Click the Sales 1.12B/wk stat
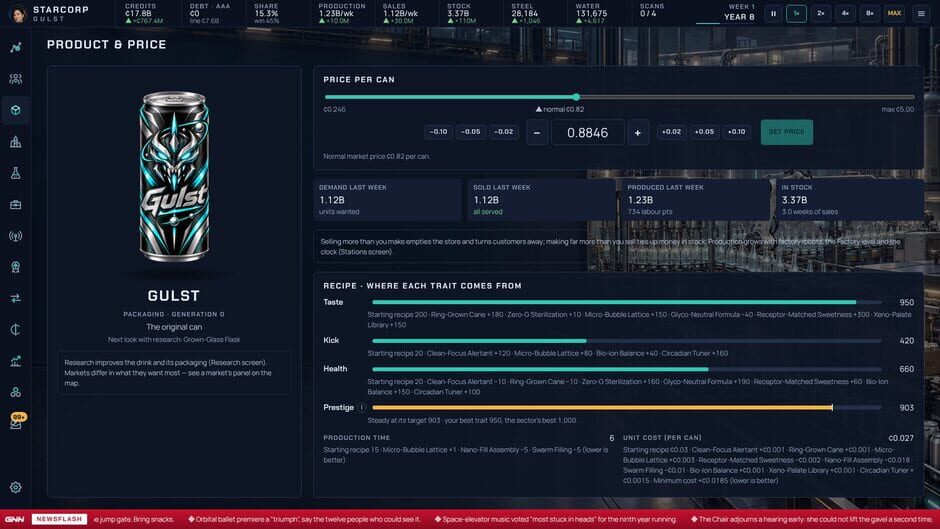Image resolution: width=940 pixels, height=529 pixels. click(x=400, y=13)
